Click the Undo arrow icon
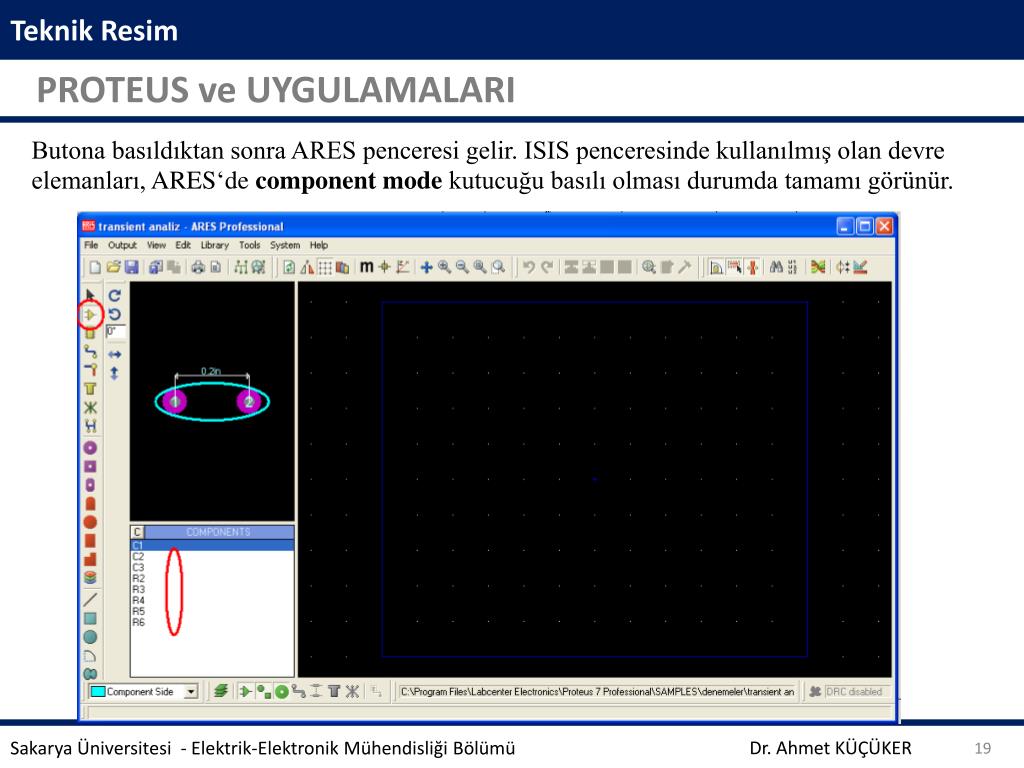This screenshot has height=768, width=1024. (x=529, y=267)
